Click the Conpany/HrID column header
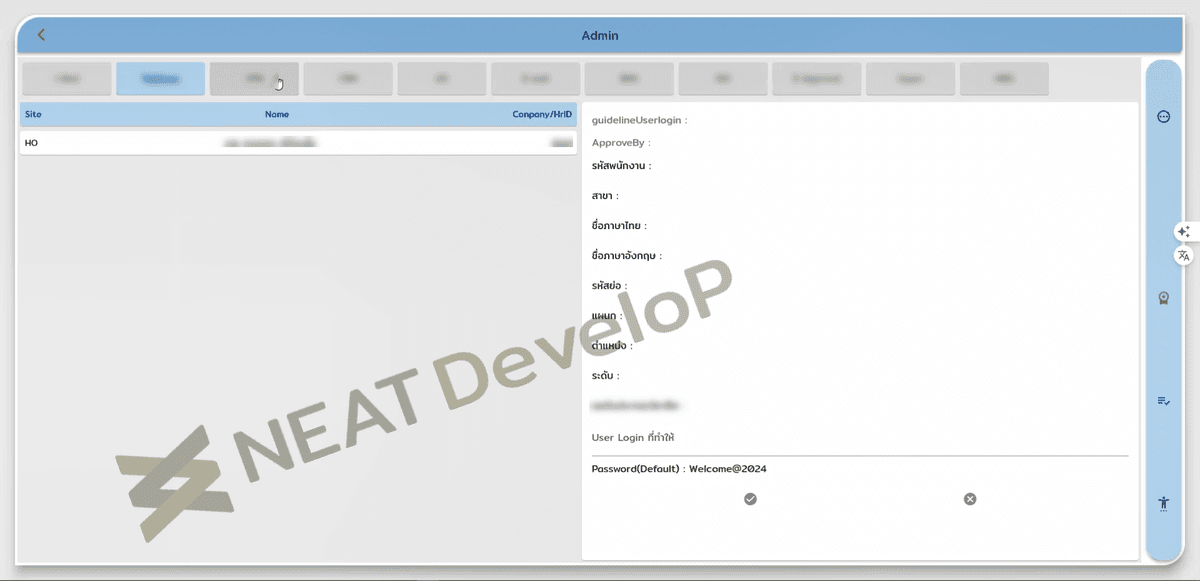This screenshot has height=581, width=1200. coord(542,114)
